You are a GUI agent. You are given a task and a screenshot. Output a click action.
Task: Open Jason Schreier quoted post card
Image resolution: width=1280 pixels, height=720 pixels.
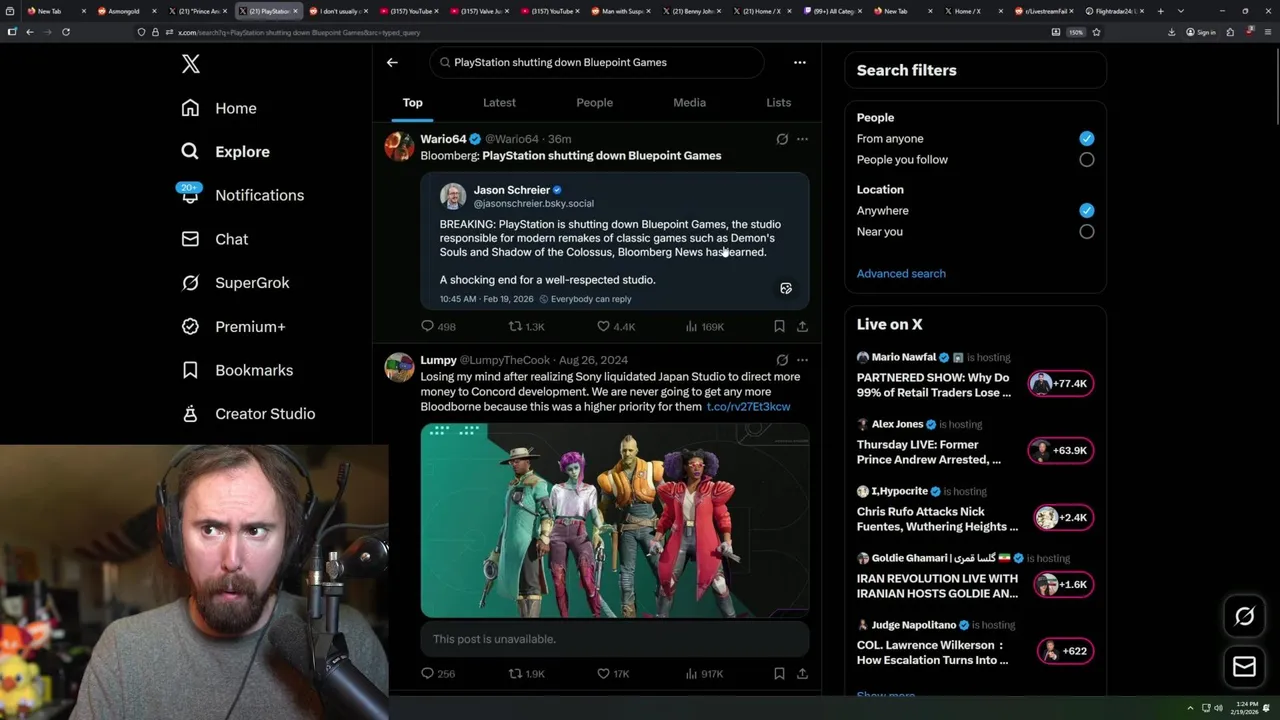[614, 240]
